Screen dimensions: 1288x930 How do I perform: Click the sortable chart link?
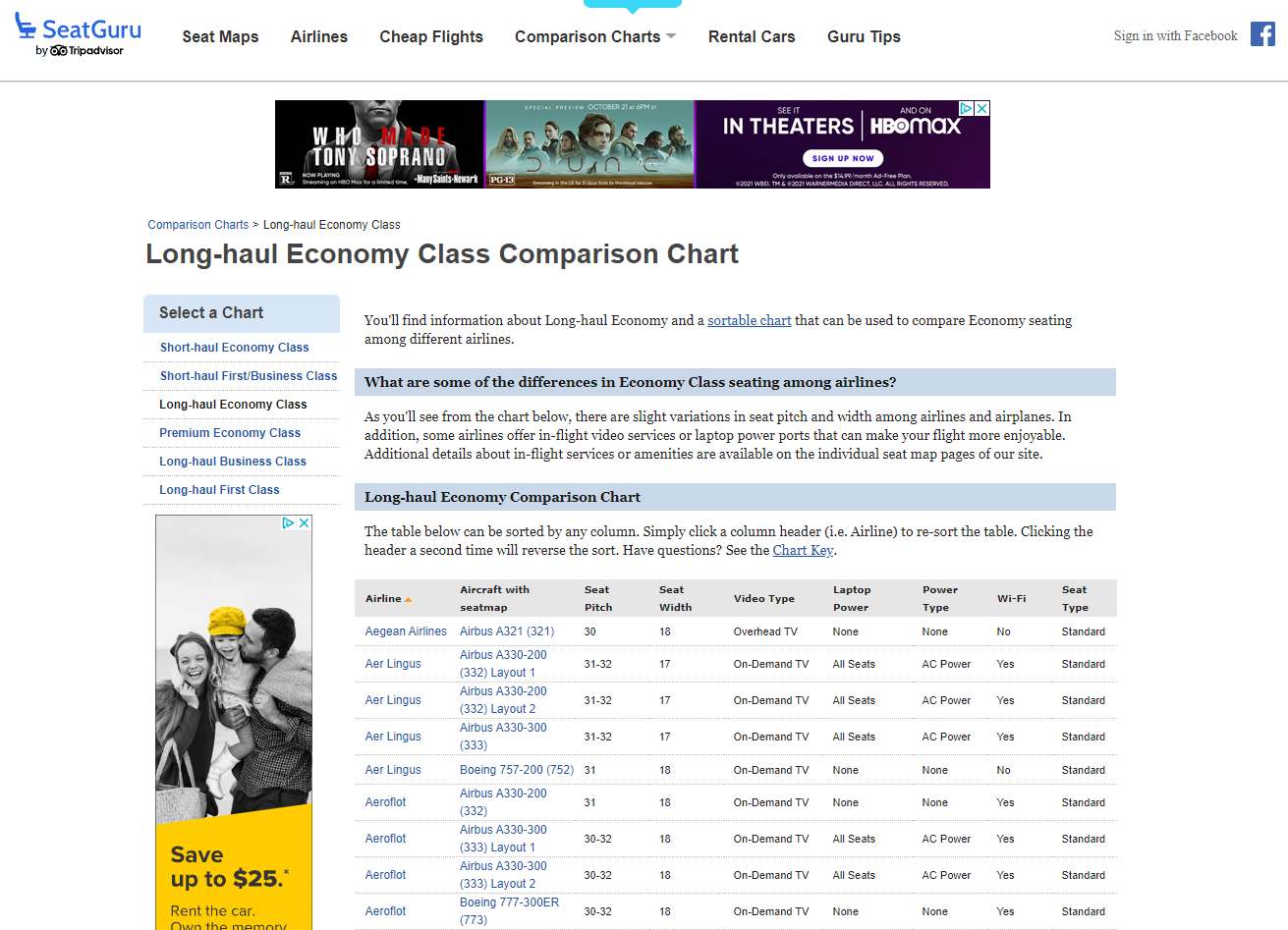pyautogui.click(x=749, y=320)
